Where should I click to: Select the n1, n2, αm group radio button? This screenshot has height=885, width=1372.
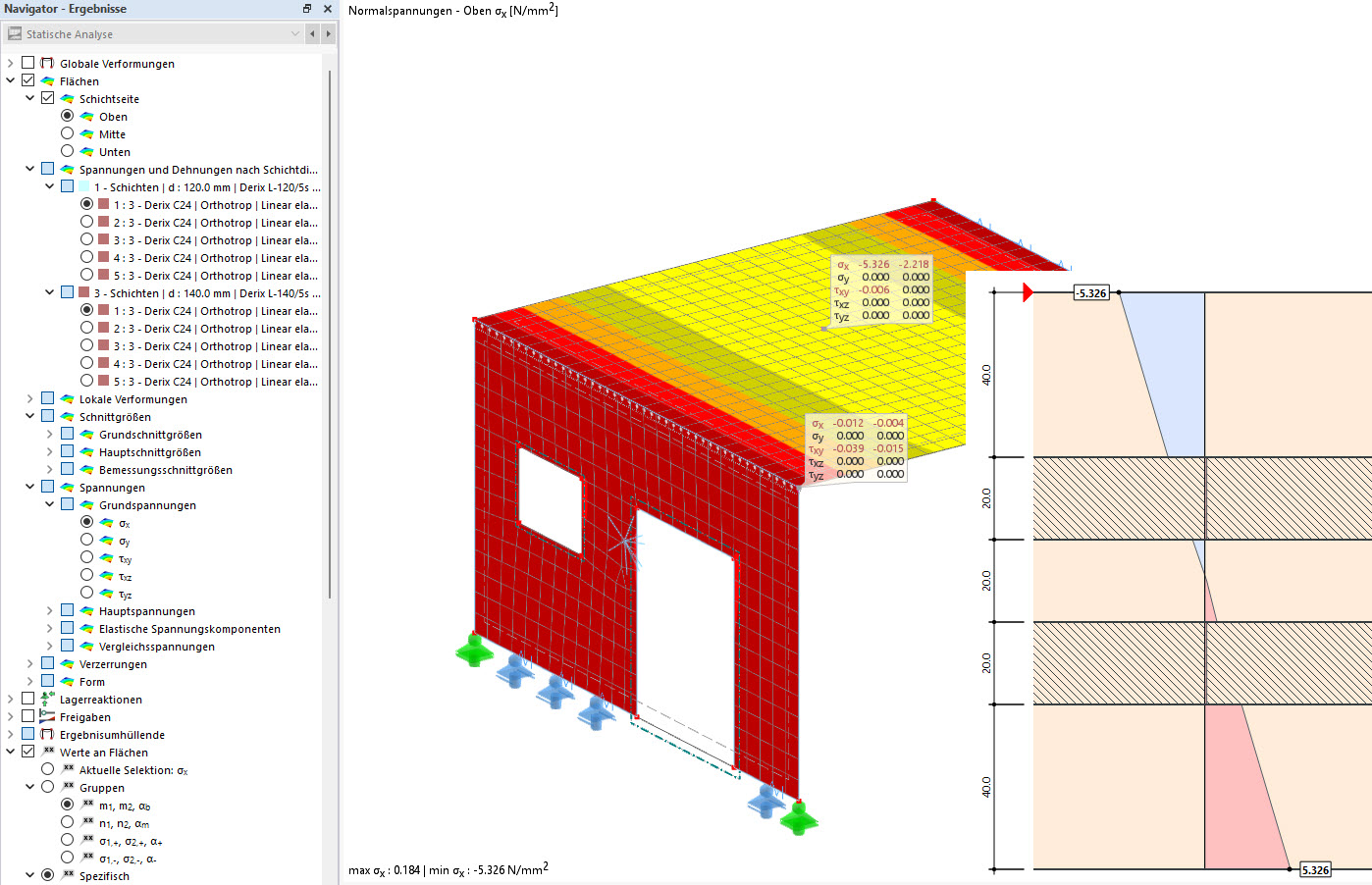[x=67, y=822]
